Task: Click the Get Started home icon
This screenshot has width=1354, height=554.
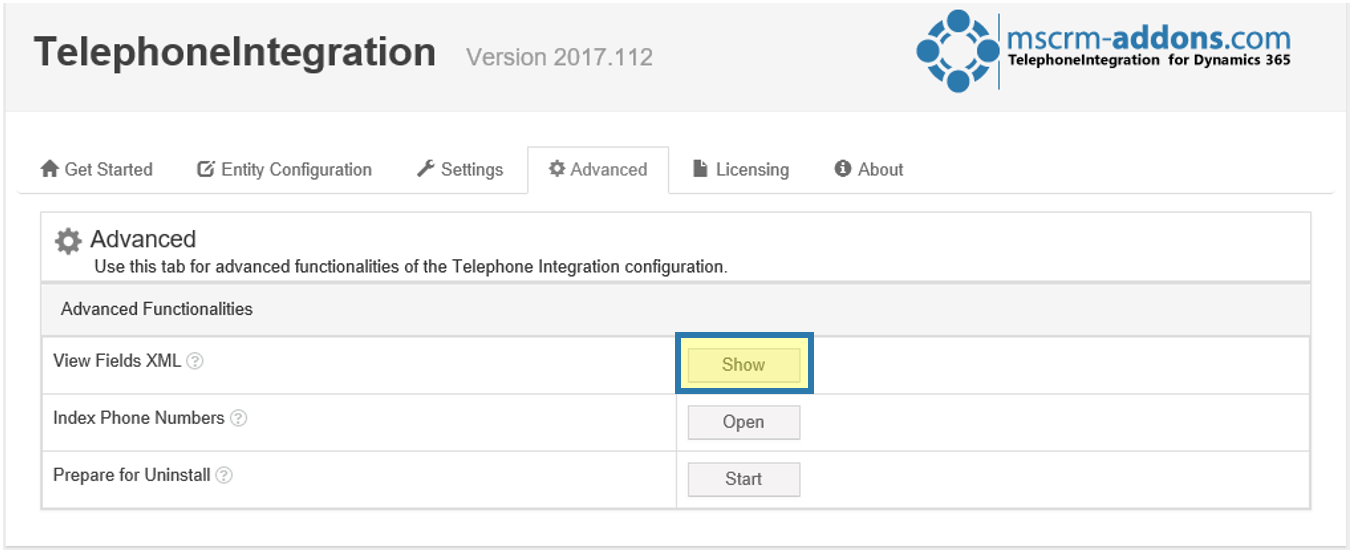Action: 50,170
